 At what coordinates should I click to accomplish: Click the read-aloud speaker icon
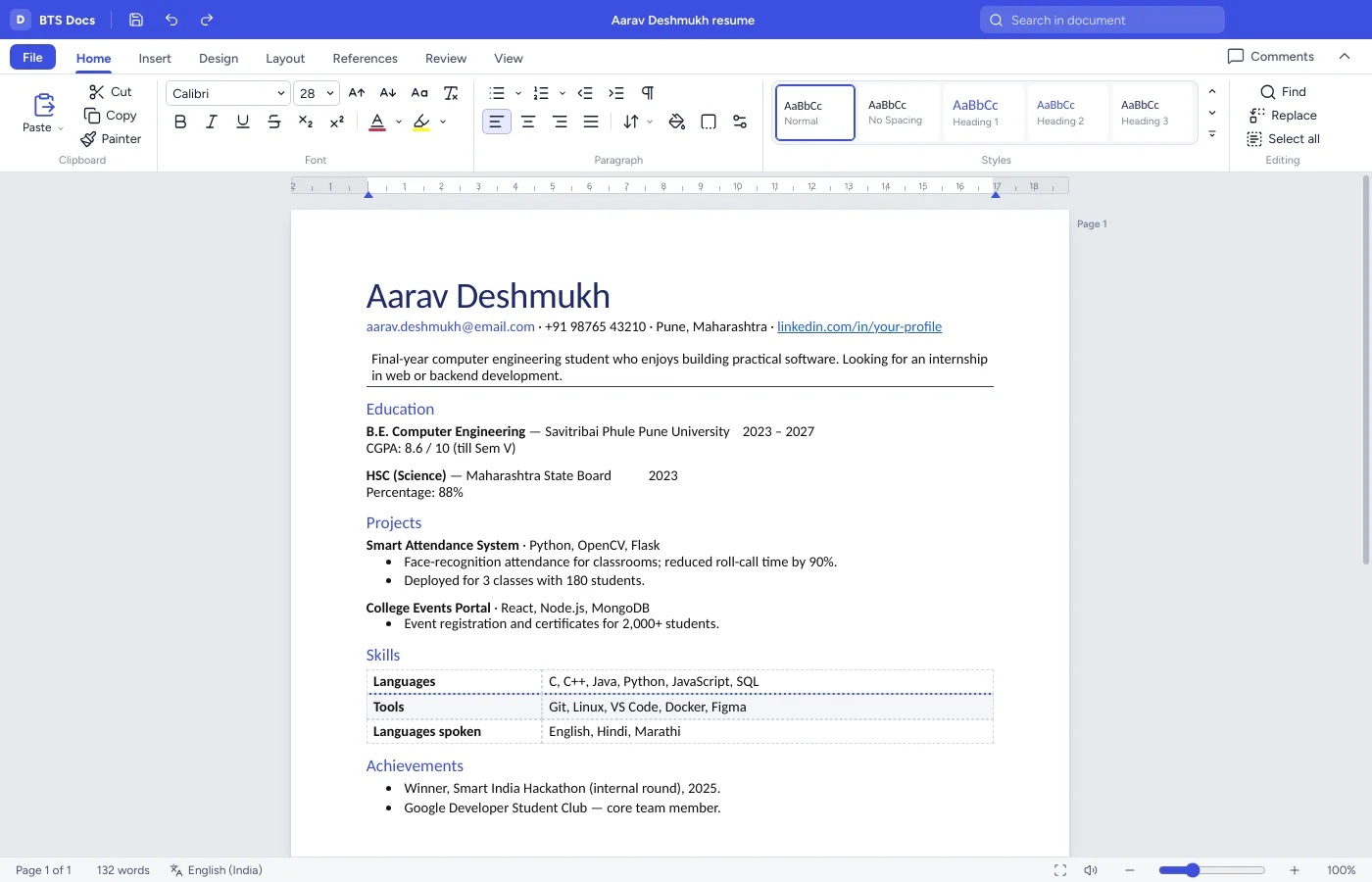pyautogui.click(x=1091, y=870)
